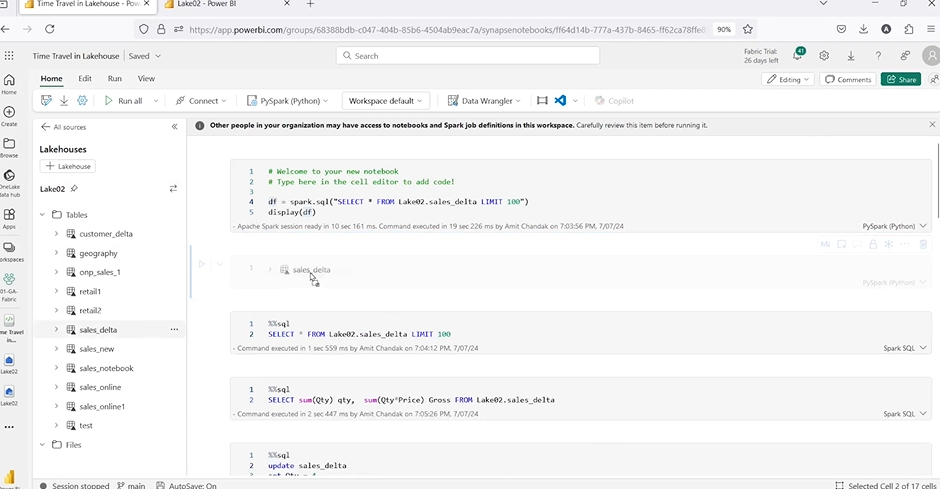Click the app launcher grid icon
The image size is (940, 489).
coord(9,56)
